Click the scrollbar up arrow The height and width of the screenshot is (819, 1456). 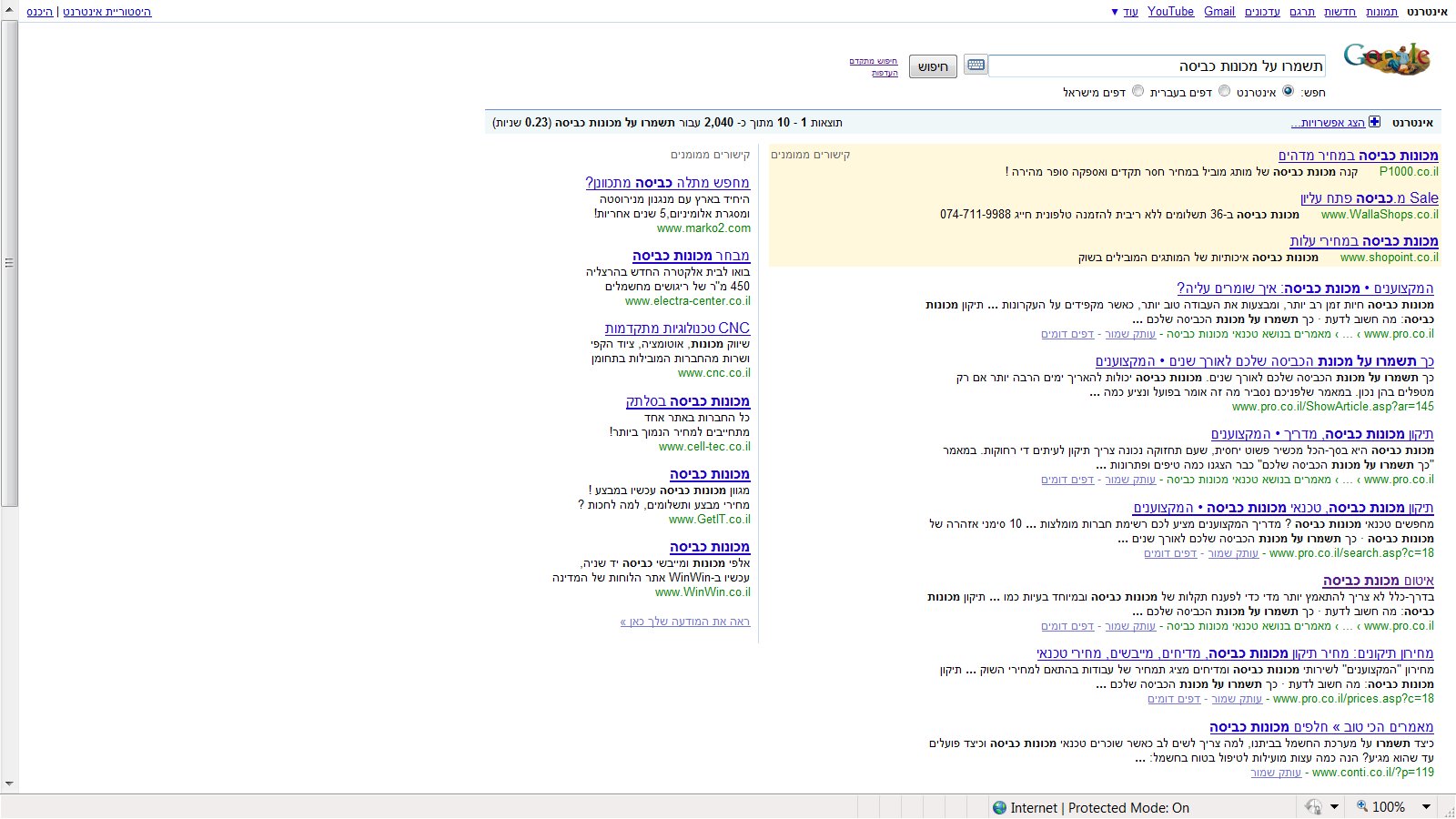point(9,8)
